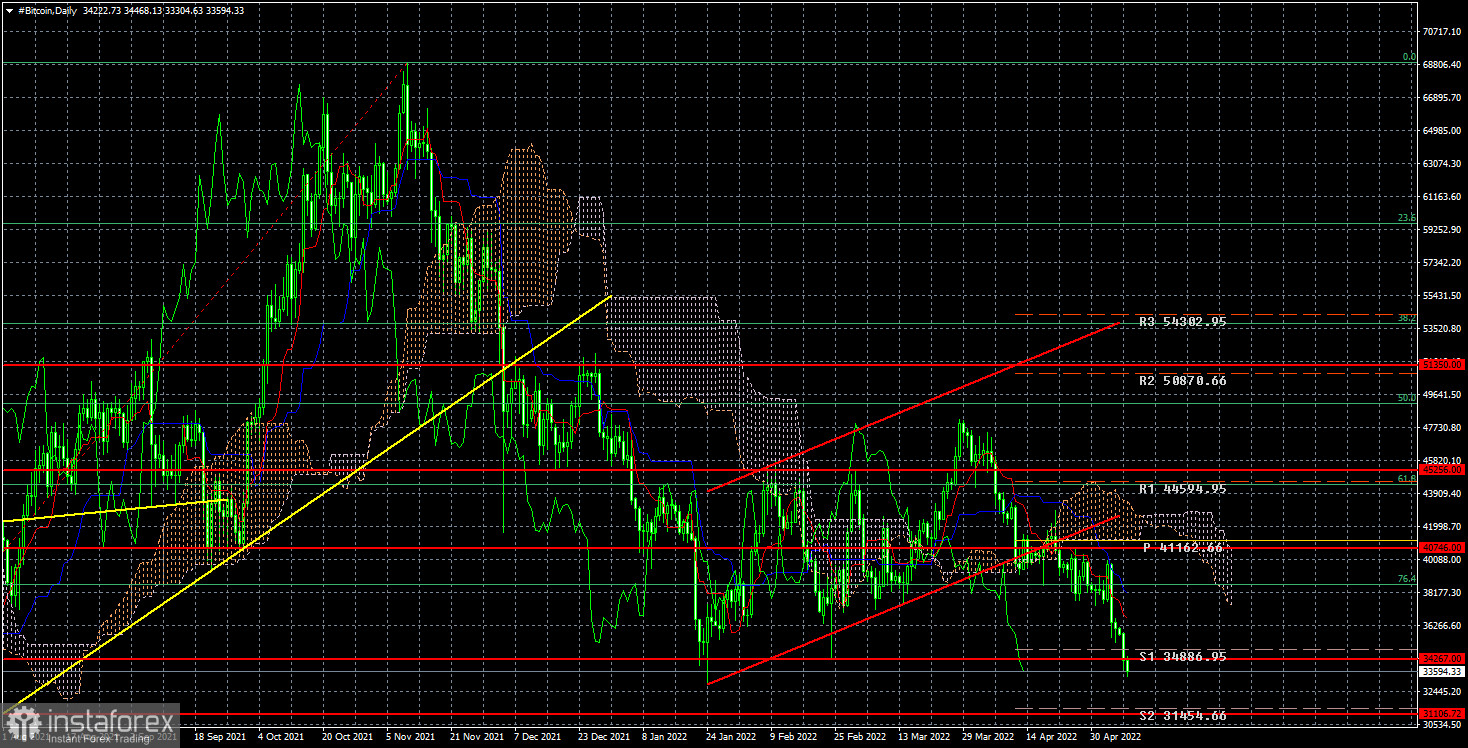
Task: Click the 23.6 Fibonacci level label
Action: coord(1406,218)
